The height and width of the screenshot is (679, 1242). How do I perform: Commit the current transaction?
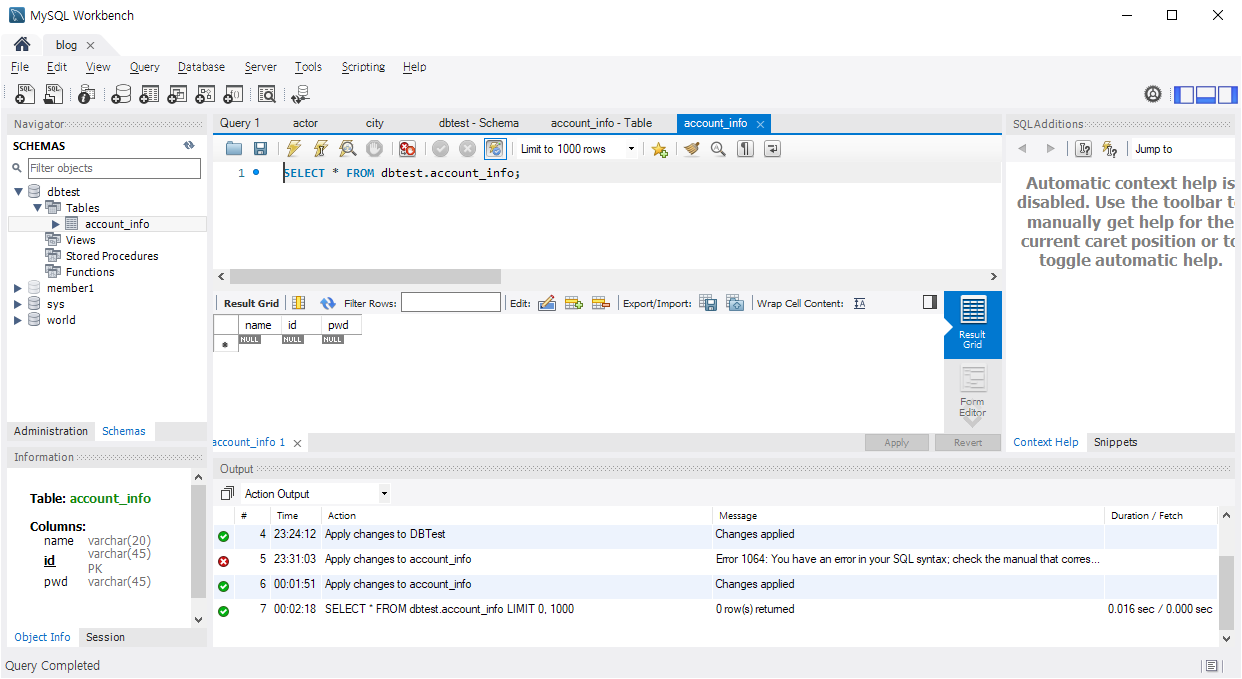440,149
